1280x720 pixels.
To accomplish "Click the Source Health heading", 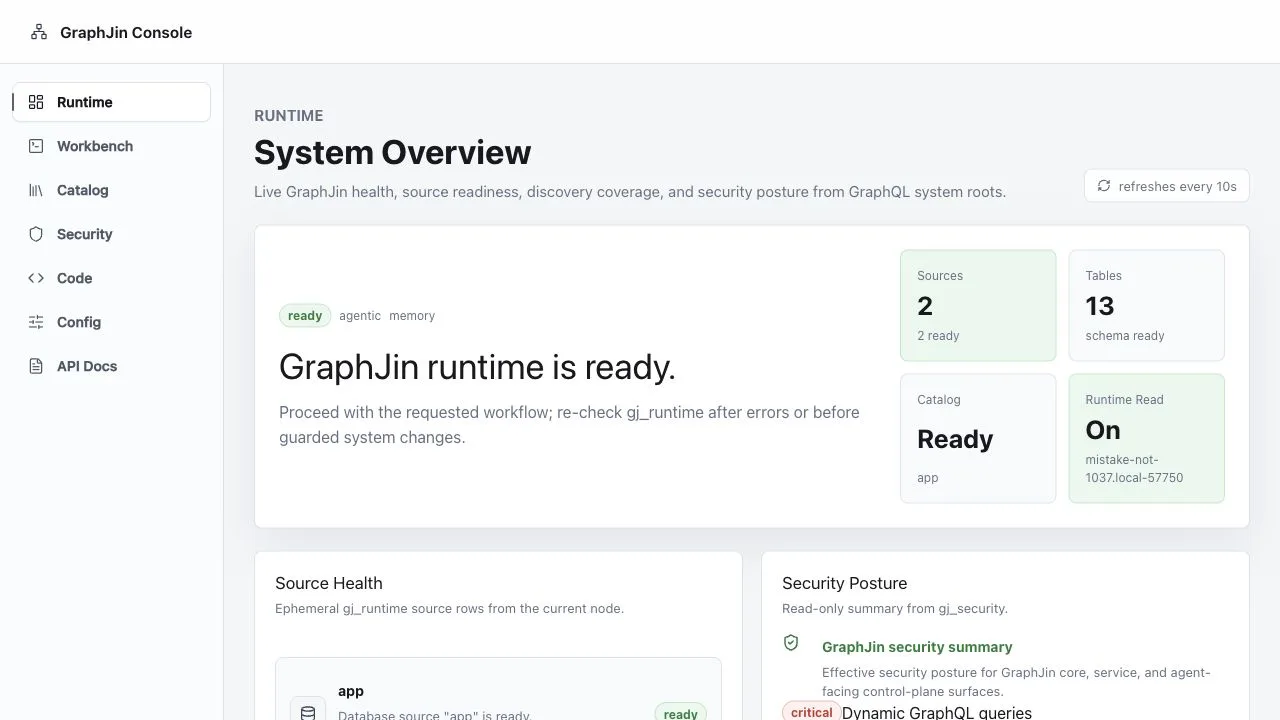I will click(x=329, y=583).
